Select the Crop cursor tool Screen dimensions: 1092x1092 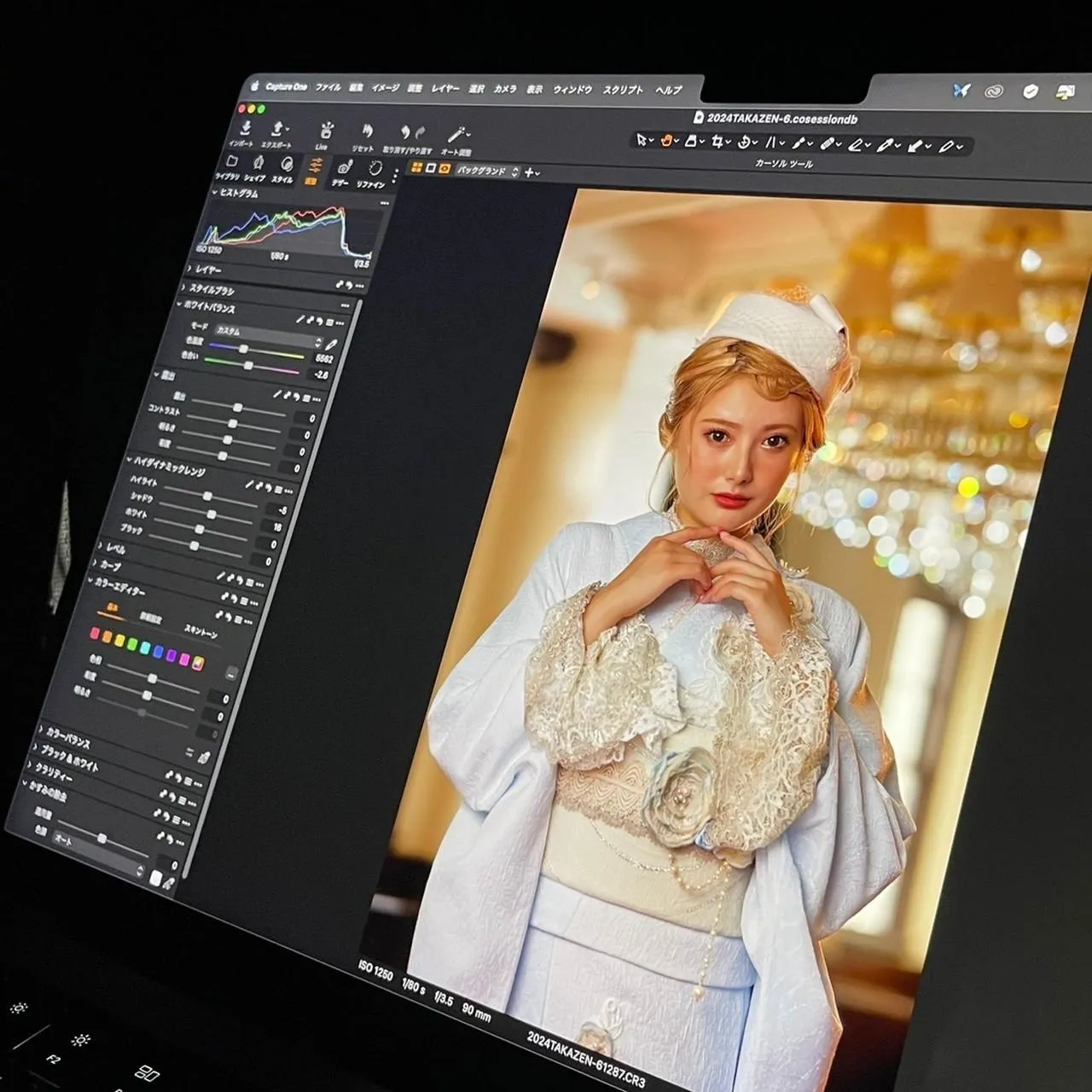click(718, 142)
